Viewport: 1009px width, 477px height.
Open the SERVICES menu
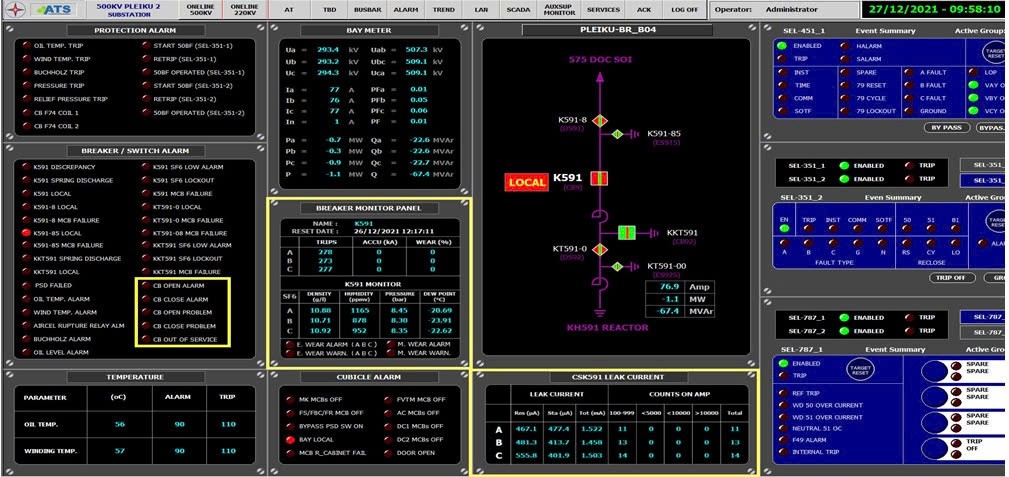point(604,10)
